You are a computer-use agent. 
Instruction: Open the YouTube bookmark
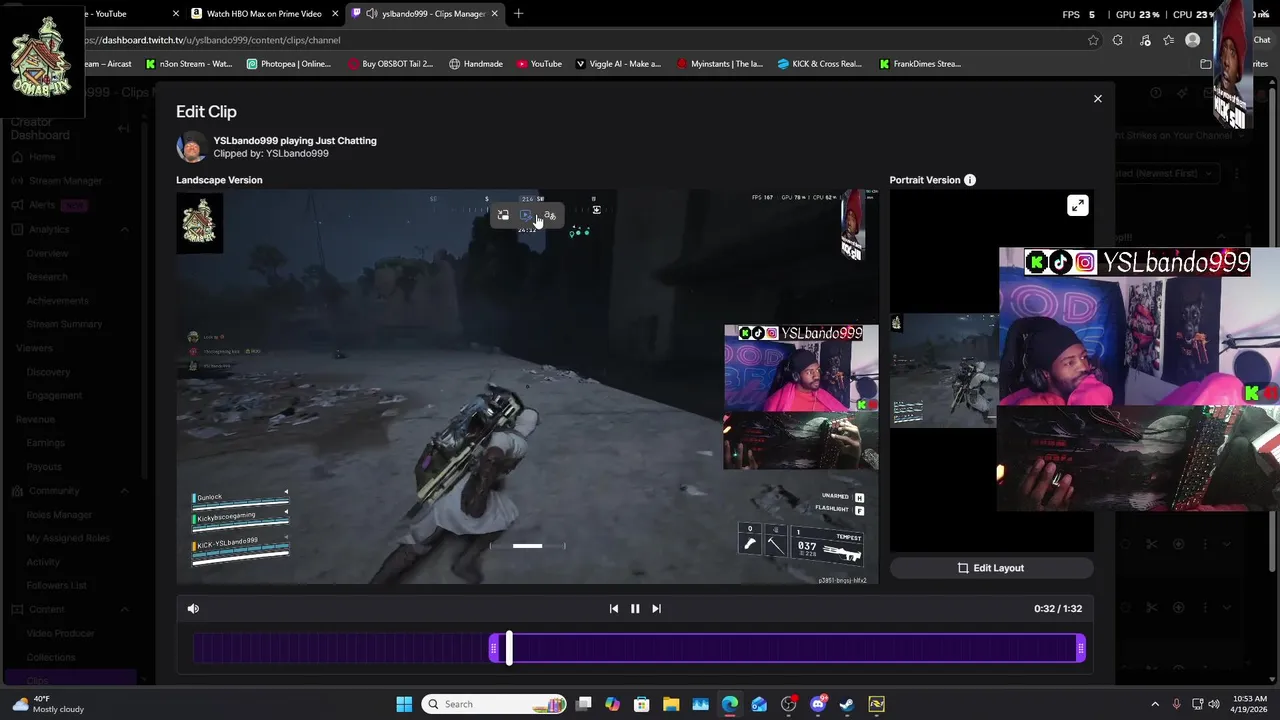[x=539, y=64]
